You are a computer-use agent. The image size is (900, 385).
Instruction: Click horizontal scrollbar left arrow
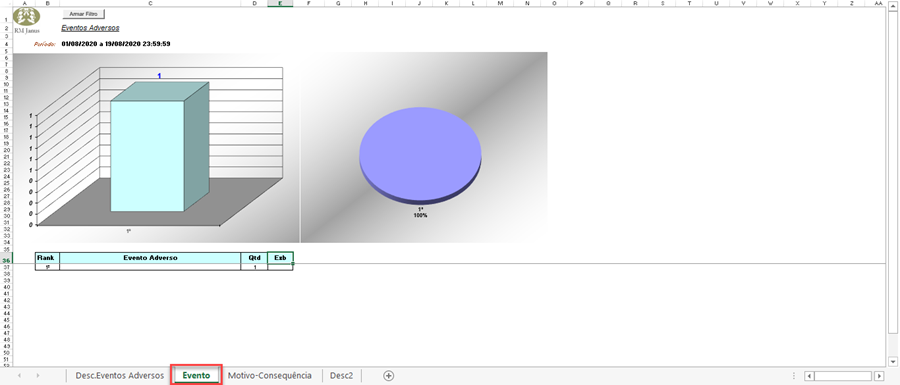809,376
